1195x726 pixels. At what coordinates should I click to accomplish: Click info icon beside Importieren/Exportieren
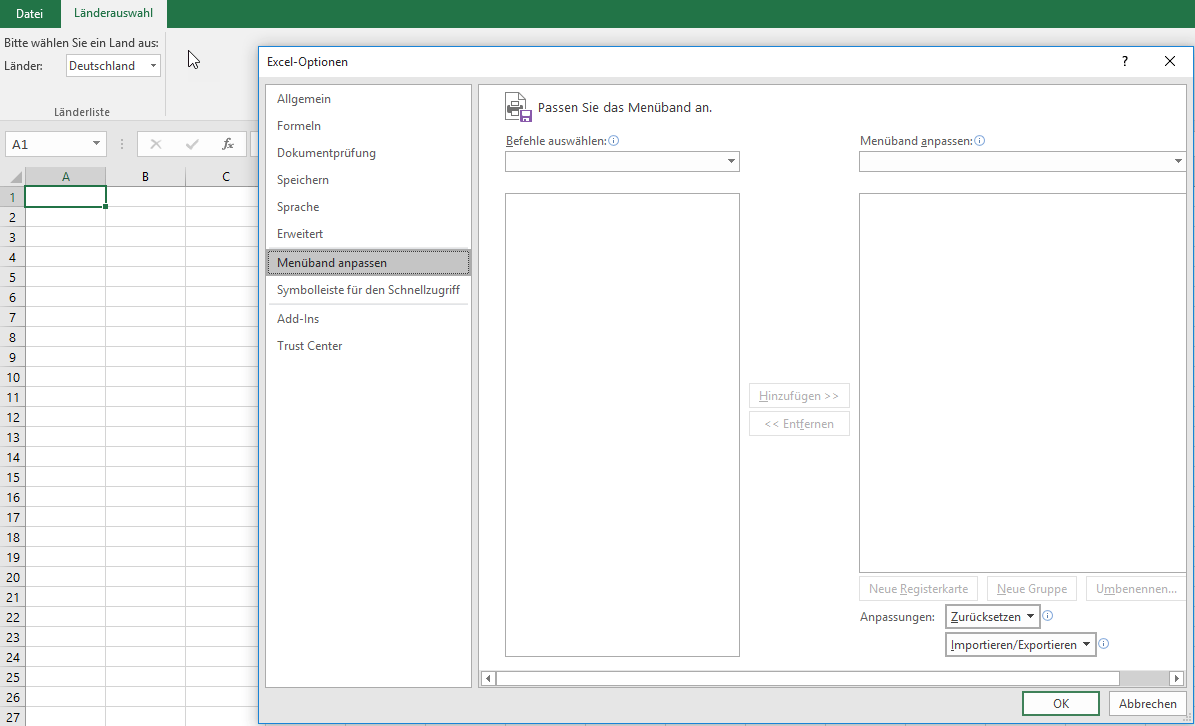1104,644
